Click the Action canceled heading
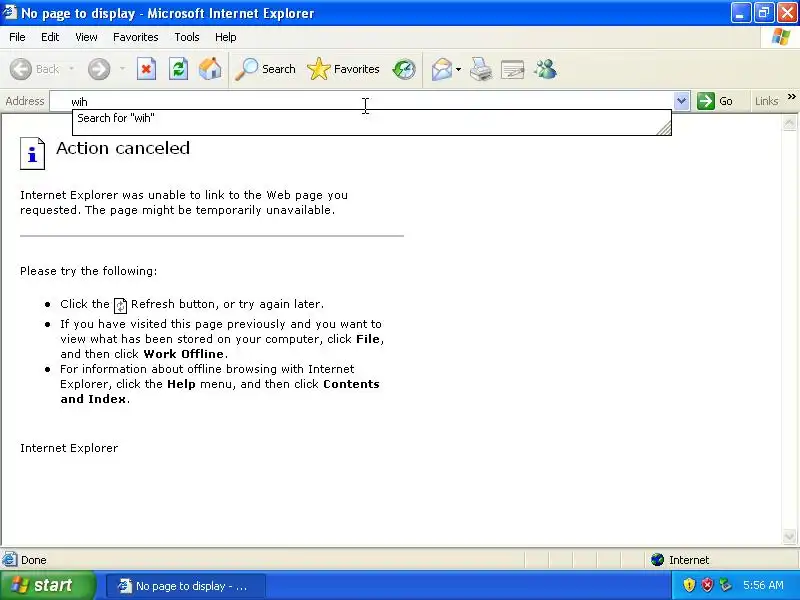 click(x=123, y=148)
